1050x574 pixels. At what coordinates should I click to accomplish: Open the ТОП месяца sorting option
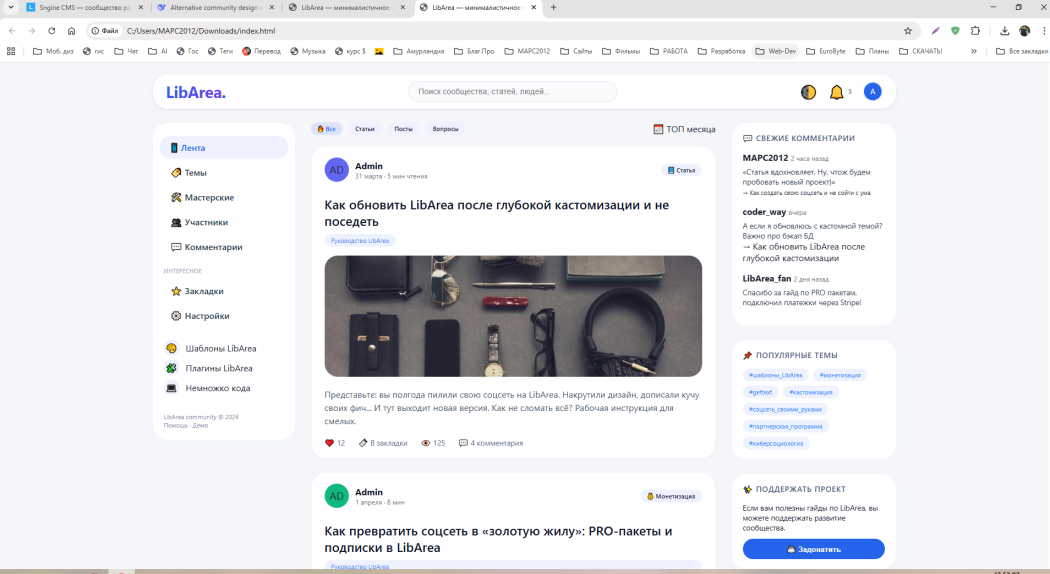pos(685,129)
